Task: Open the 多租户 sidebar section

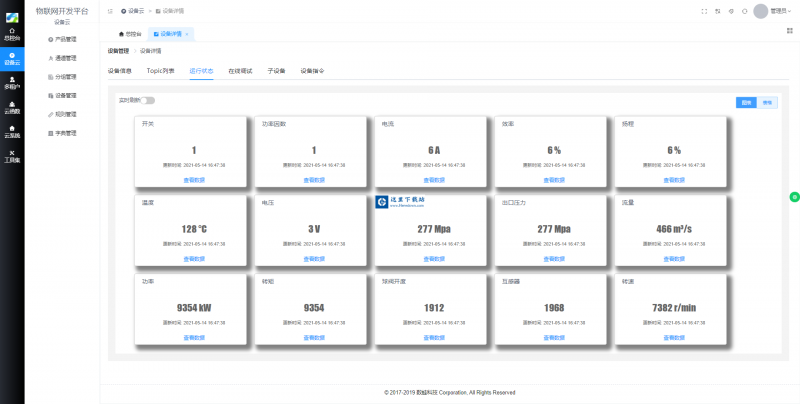Action: pos(11,84)
